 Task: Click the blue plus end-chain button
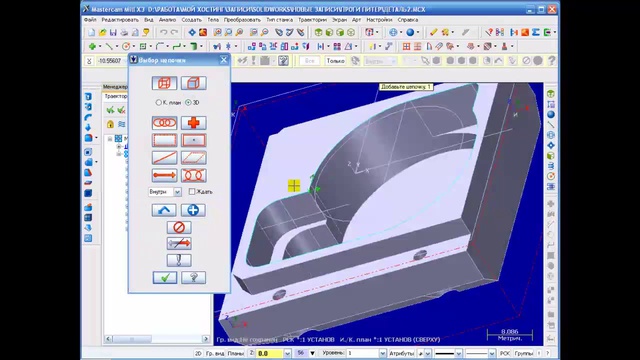click(193, 210)
